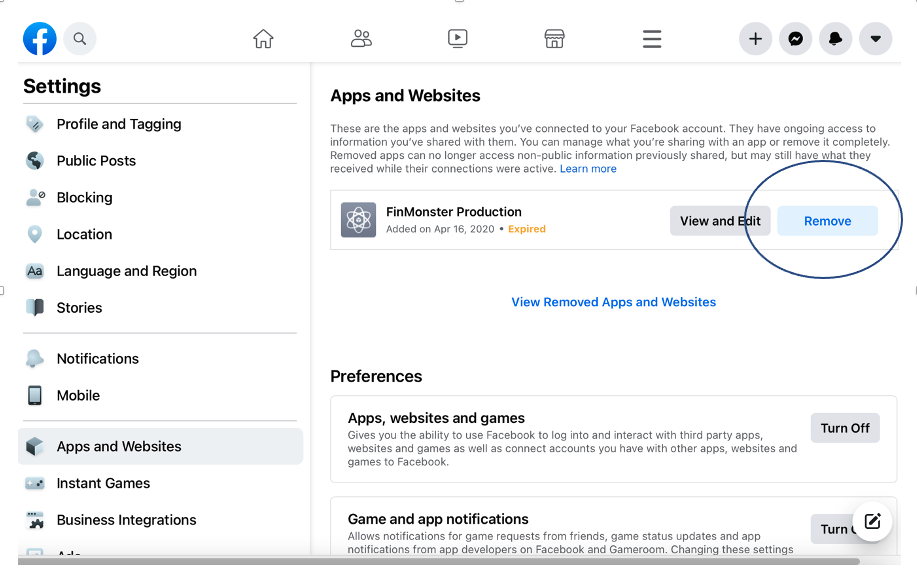Screen dimensions: 917x577
Task: Click the FinMonster Production app icon
Action: [x=358, y=220]
